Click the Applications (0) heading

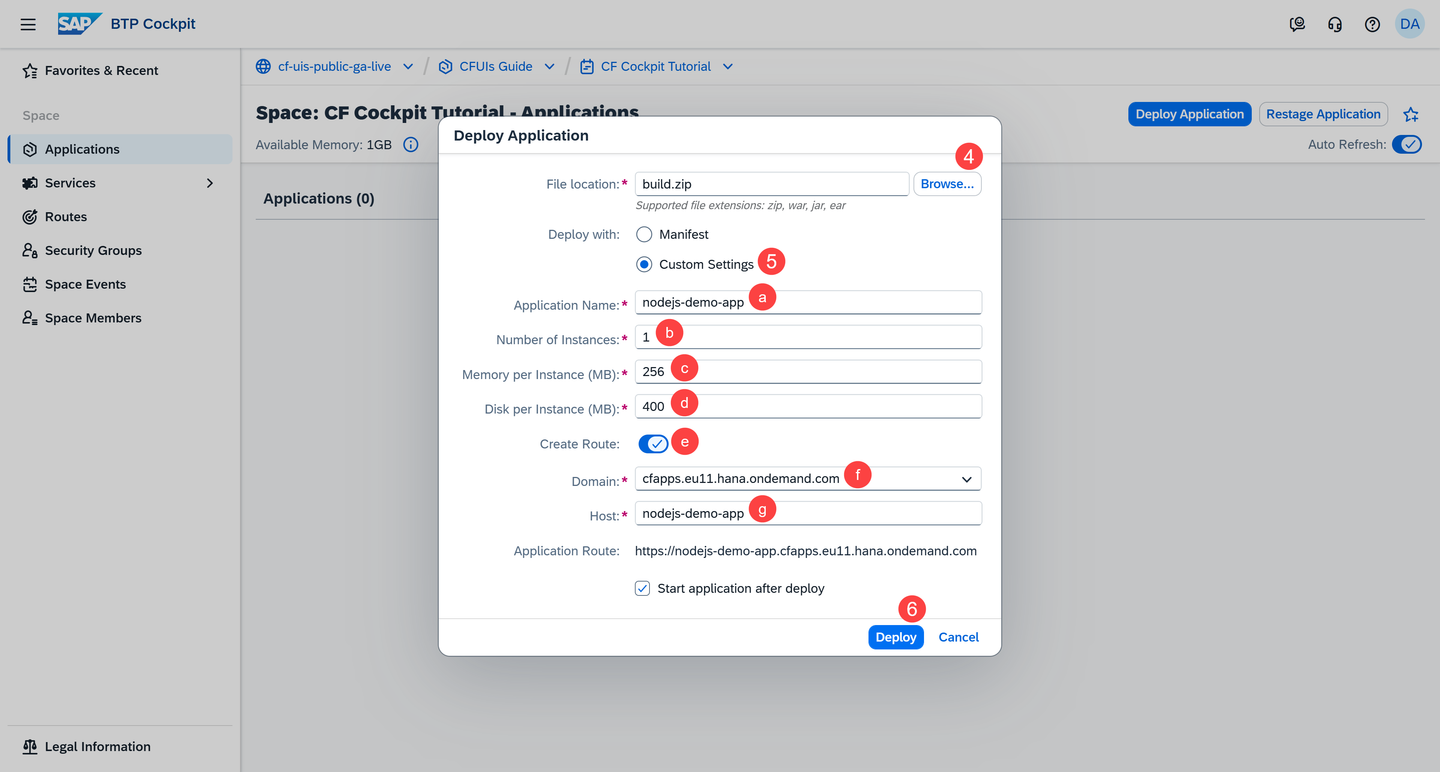pos(319,198)
